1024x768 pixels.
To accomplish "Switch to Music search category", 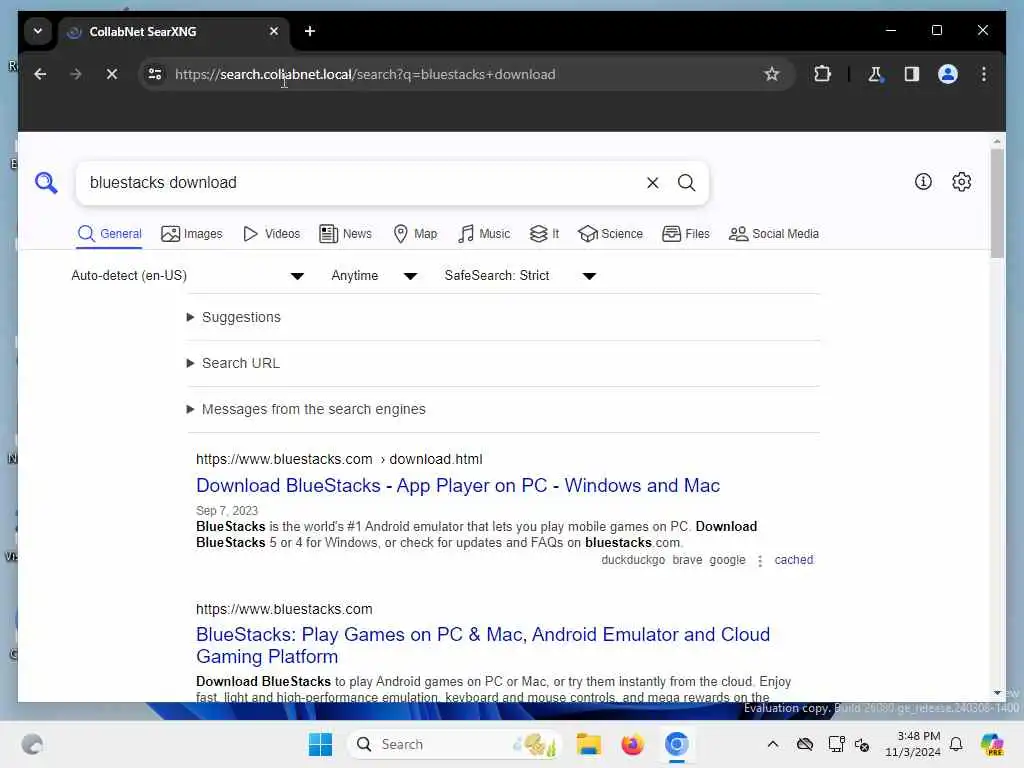I will pyautogui.click(x=484, y=234).
